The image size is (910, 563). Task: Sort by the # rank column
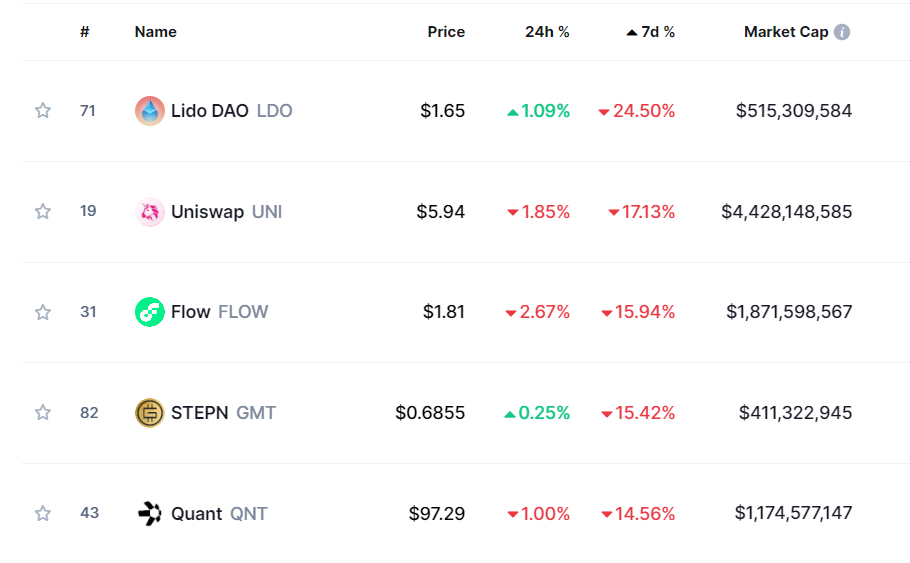tap(85, 32)
